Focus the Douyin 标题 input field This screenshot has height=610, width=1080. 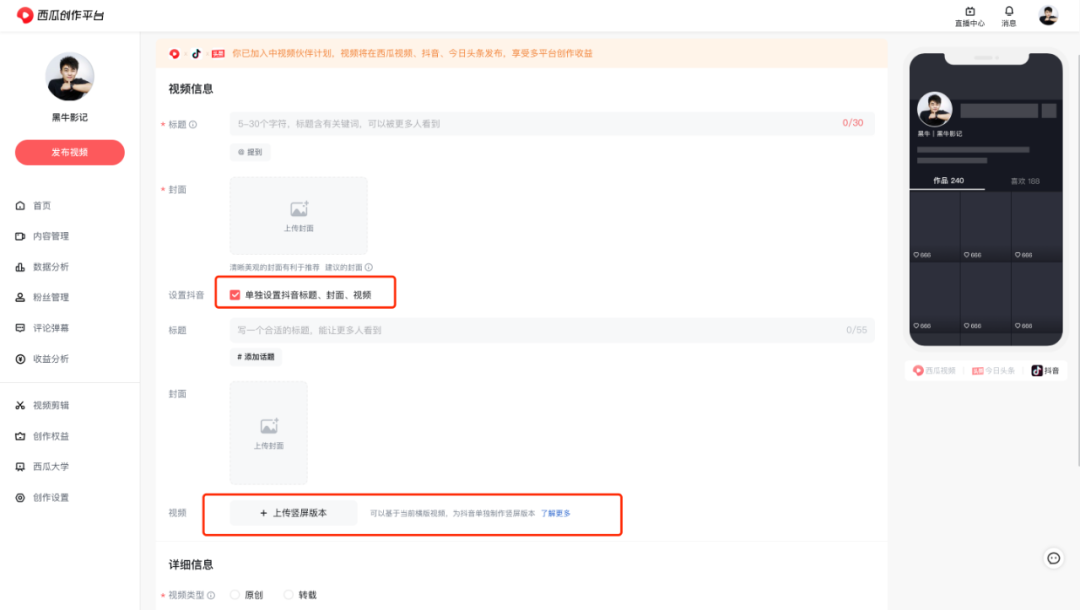tap(552, 330)
